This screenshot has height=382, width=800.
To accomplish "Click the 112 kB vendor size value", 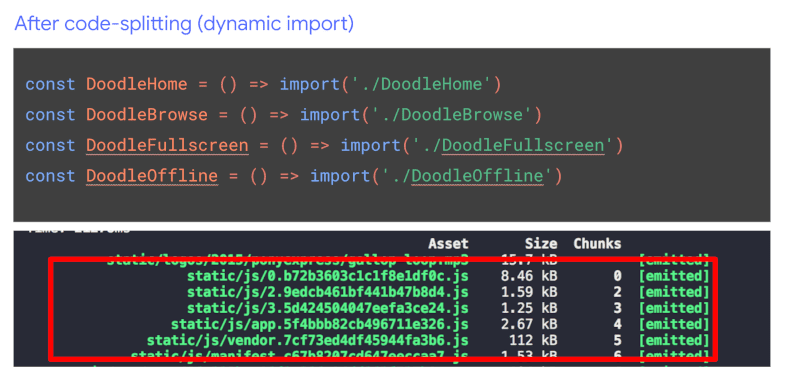I will tap(533, 340).
